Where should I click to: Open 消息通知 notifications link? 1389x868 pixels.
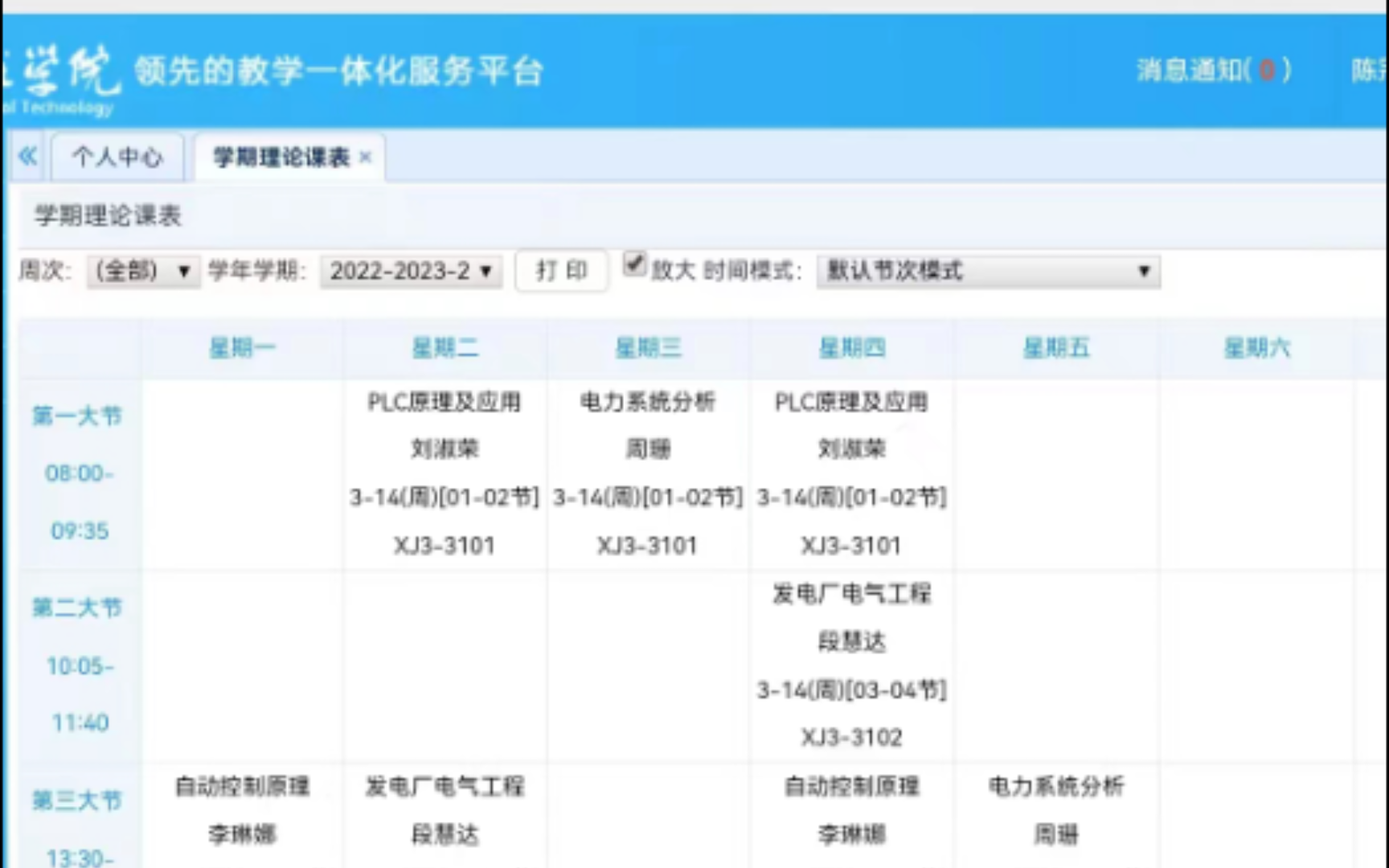tap(1214, 71)
